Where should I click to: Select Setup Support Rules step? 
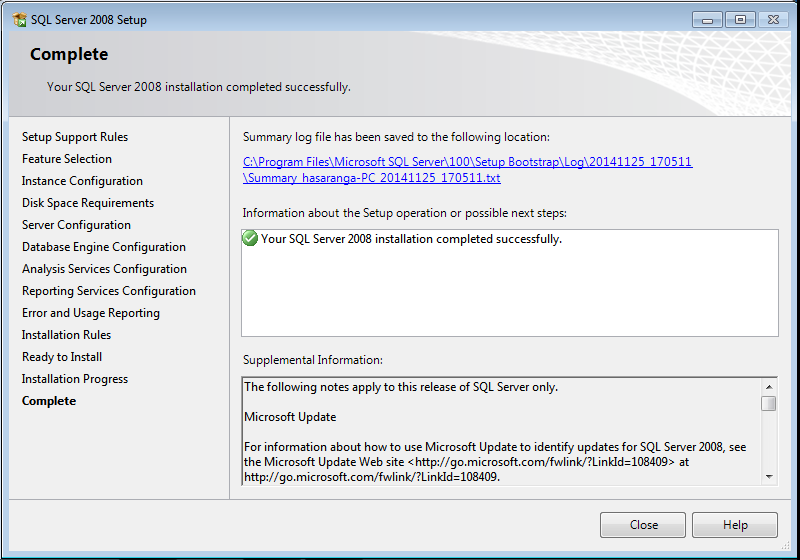pos(75,137)
